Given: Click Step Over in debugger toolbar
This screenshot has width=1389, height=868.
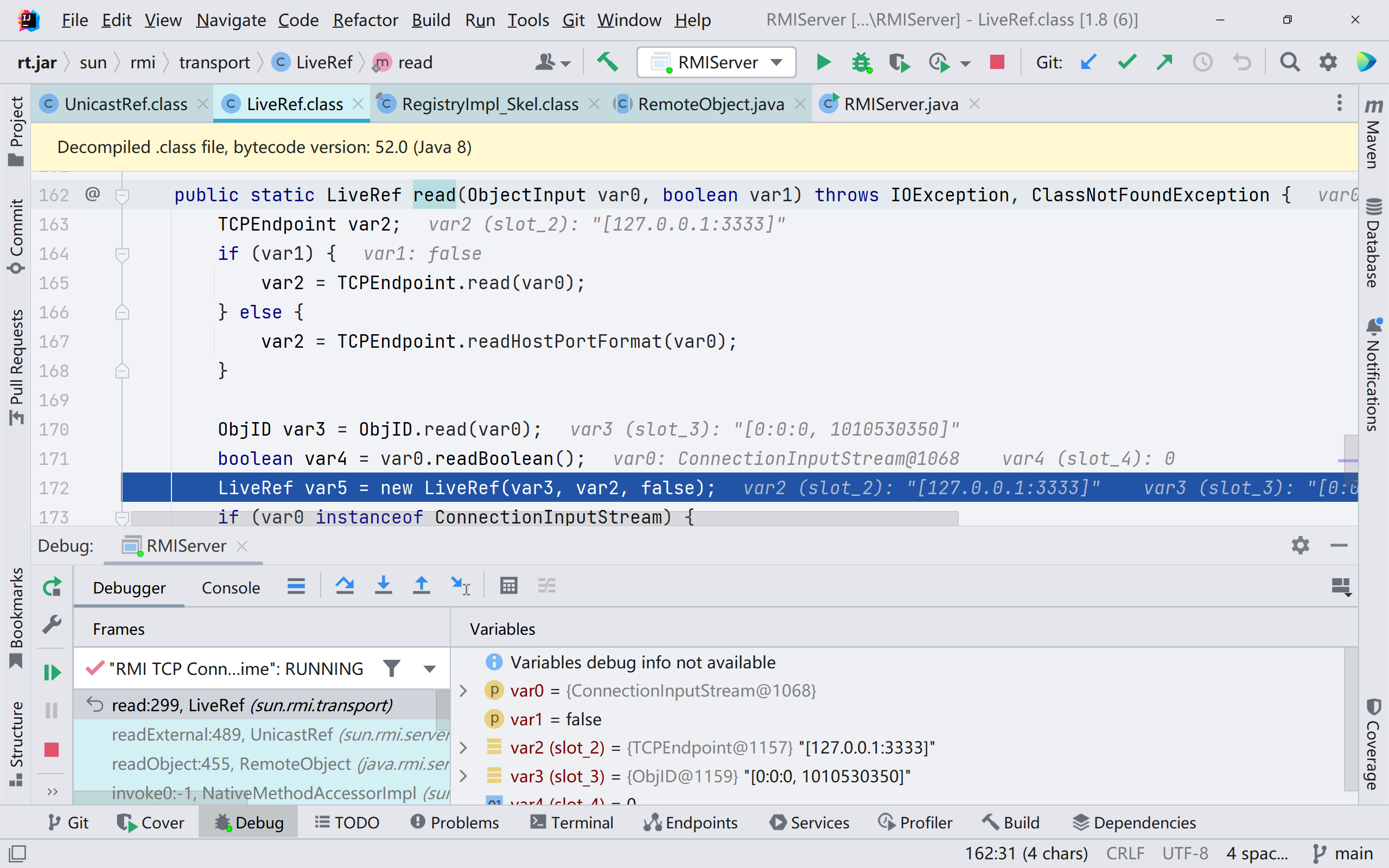Looking at the screenshot, I should [345, 586].
